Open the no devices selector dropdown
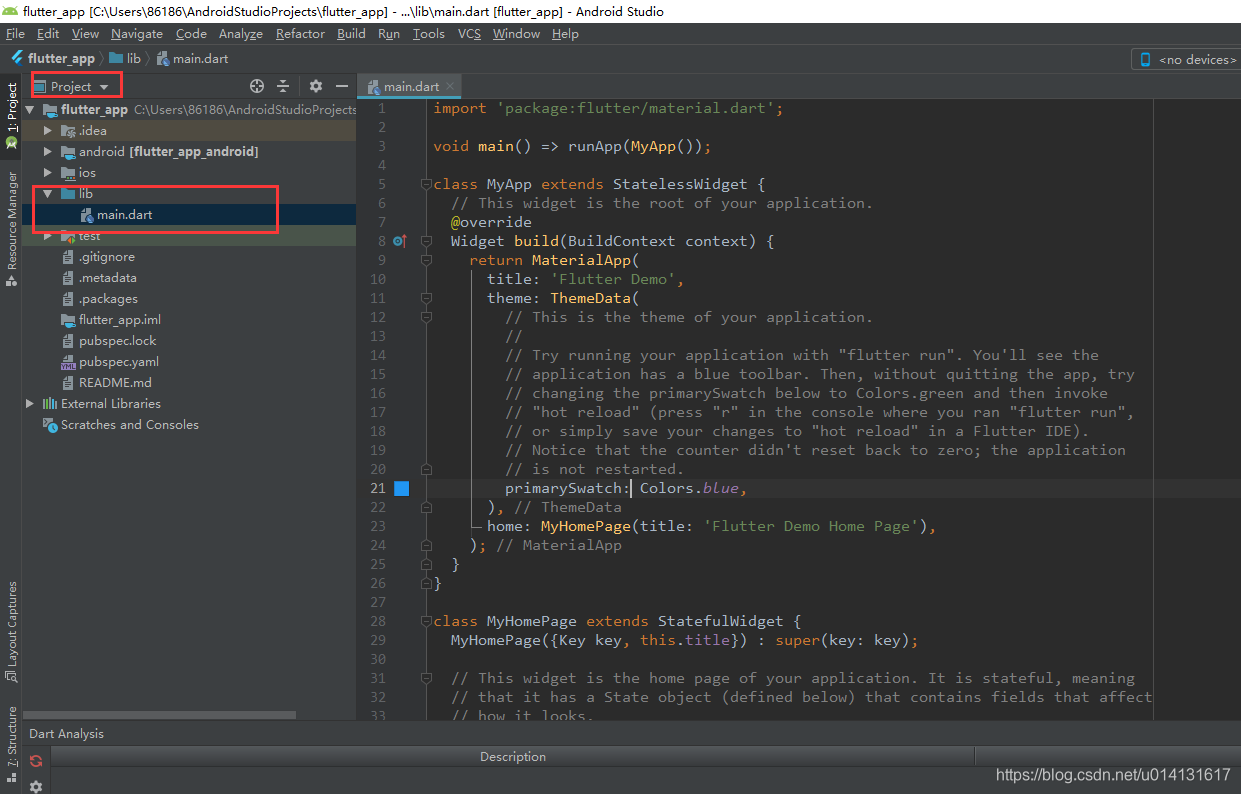 (1186, 60)
